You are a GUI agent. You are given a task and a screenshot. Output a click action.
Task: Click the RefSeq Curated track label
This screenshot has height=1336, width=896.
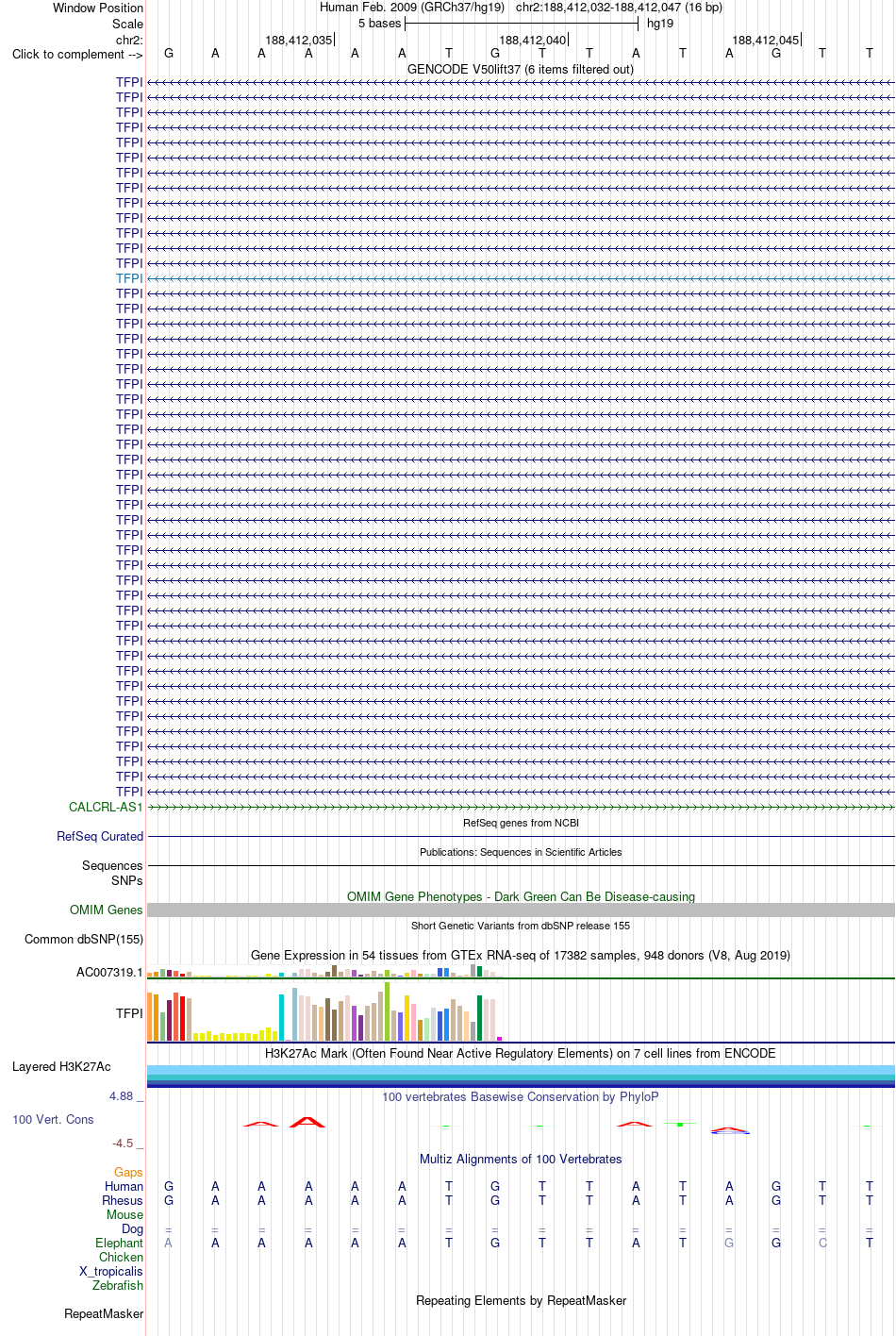click(x=100, y=836)
